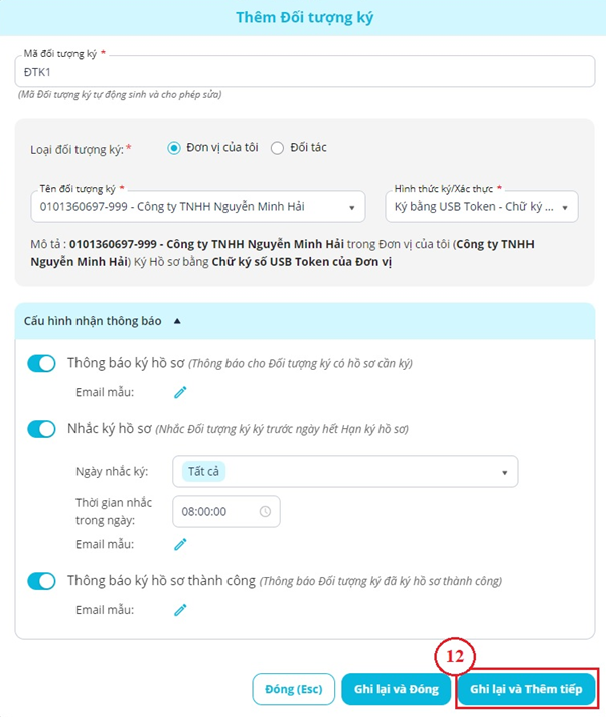606x717 pixels.
Task: Edit email template for Nhắc ký hồ sơ
Action: click(180, 544)
